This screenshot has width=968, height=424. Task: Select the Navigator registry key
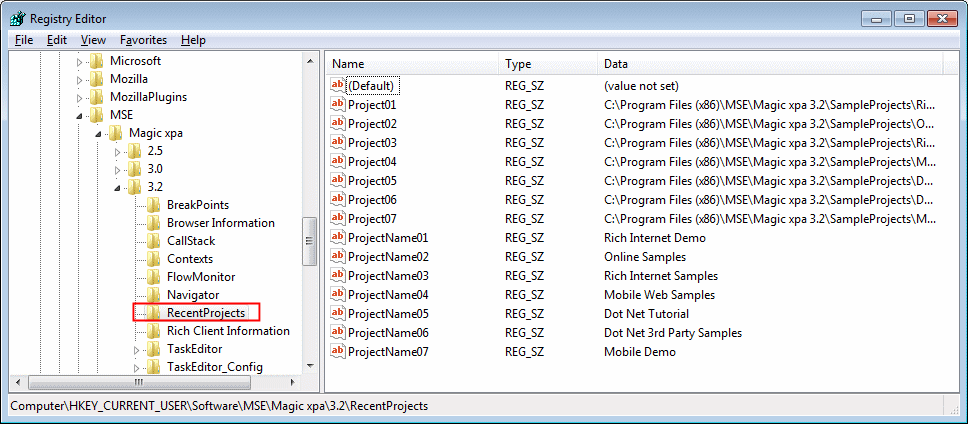click(193, 295)
